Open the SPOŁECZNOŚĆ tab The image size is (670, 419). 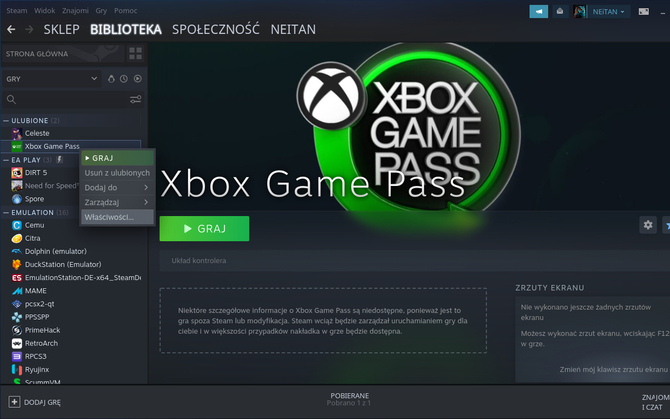click(x=216, y=29)
